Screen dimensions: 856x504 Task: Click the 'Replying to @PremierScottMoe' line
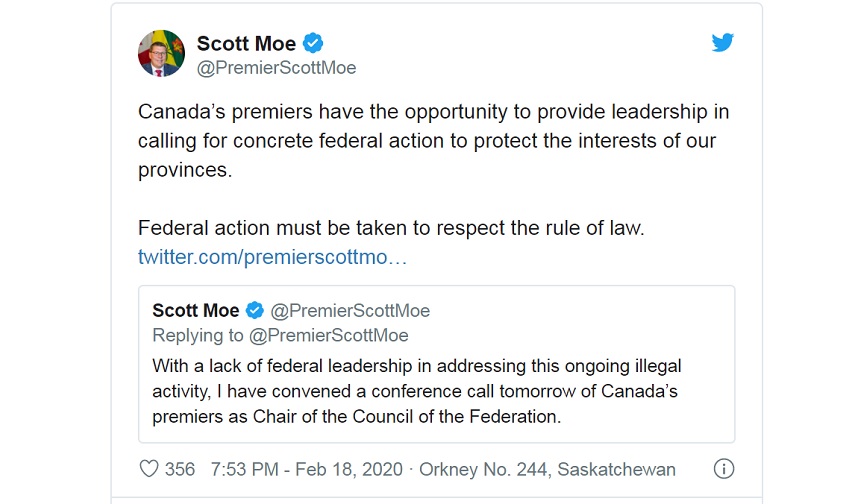click(280, 335)
